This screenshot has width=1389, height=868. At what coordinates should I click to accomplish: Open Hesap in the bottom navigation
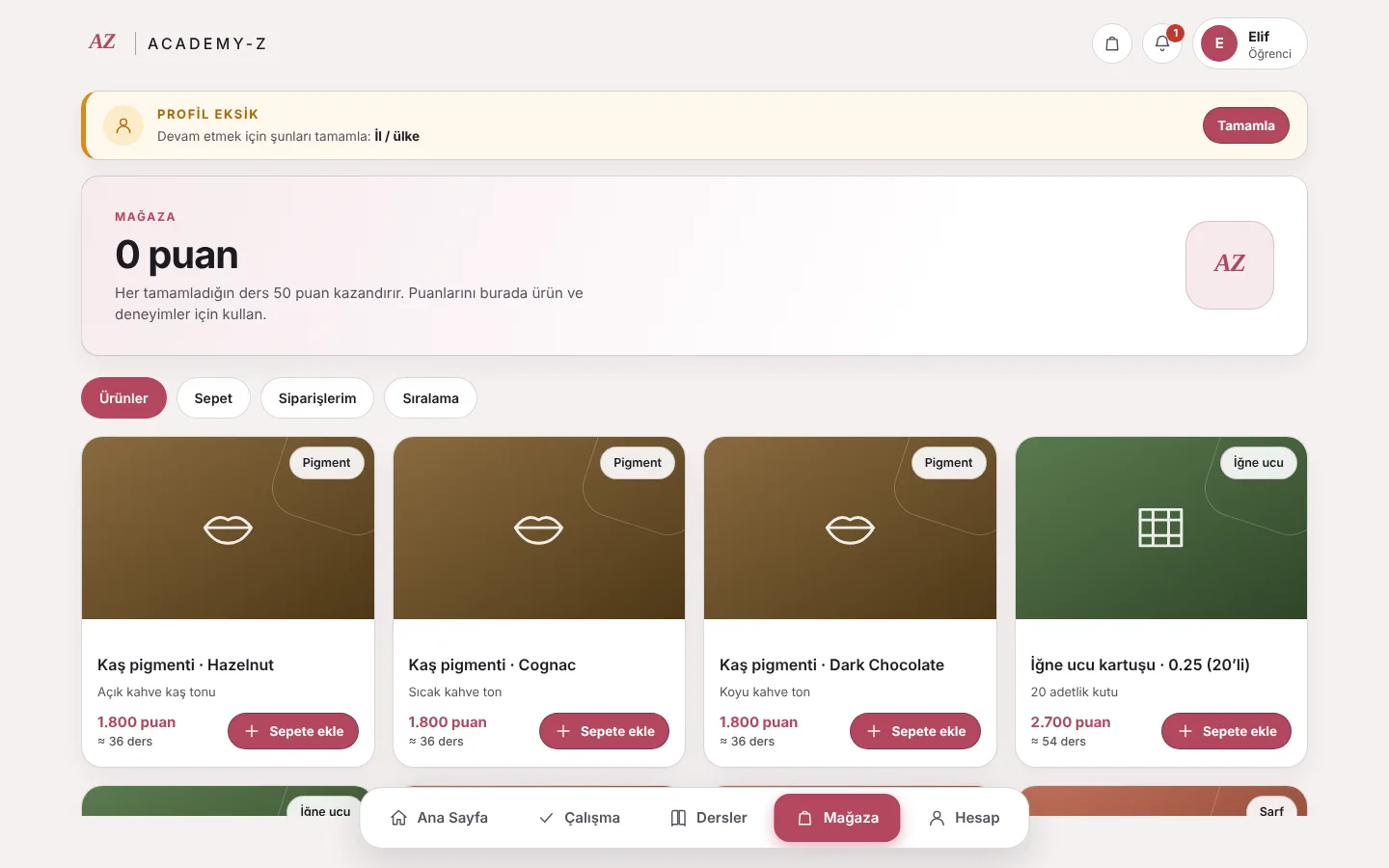[964, 818]
